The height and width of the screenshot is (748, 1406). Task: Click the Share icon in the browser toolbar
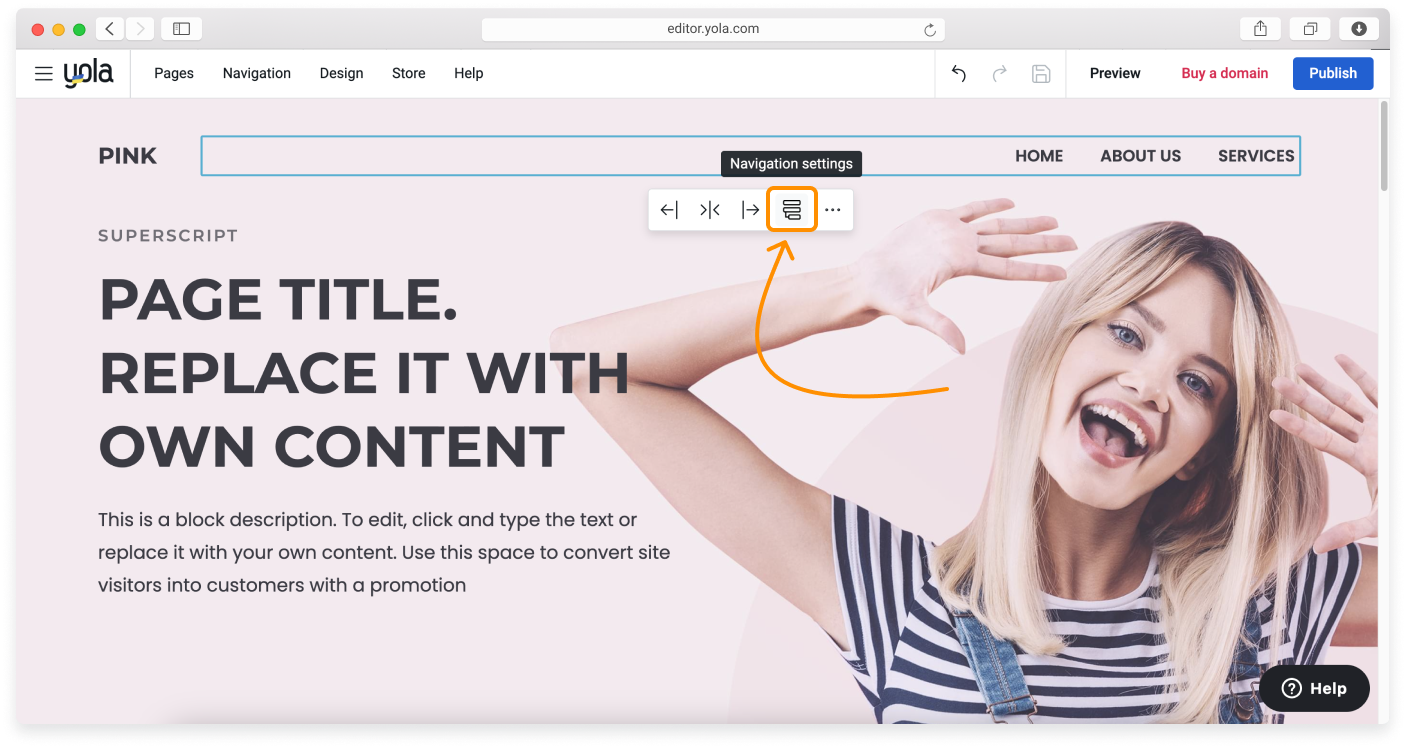click(x=1259, y=28)
